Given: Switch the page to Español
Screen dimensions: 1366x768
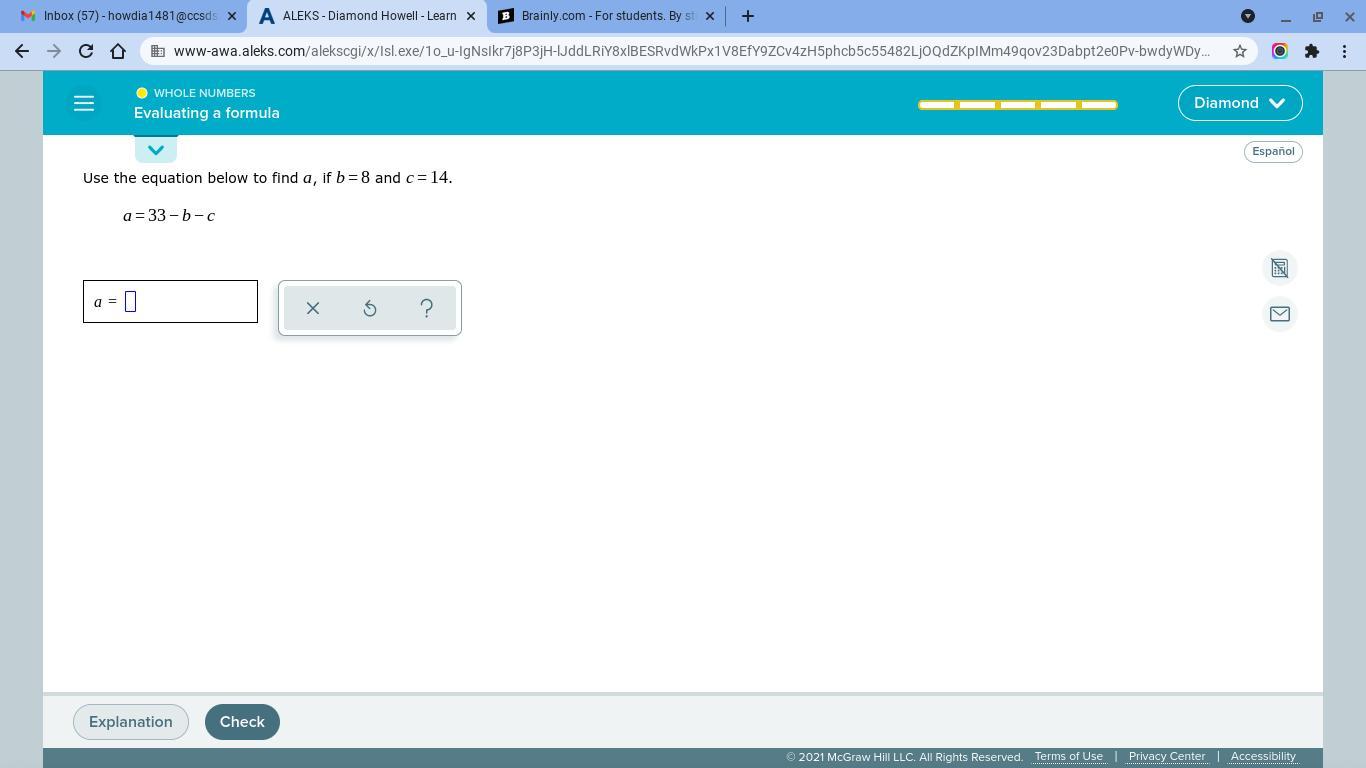Looking at the screenshot, I should click(x=1272, y=151).
